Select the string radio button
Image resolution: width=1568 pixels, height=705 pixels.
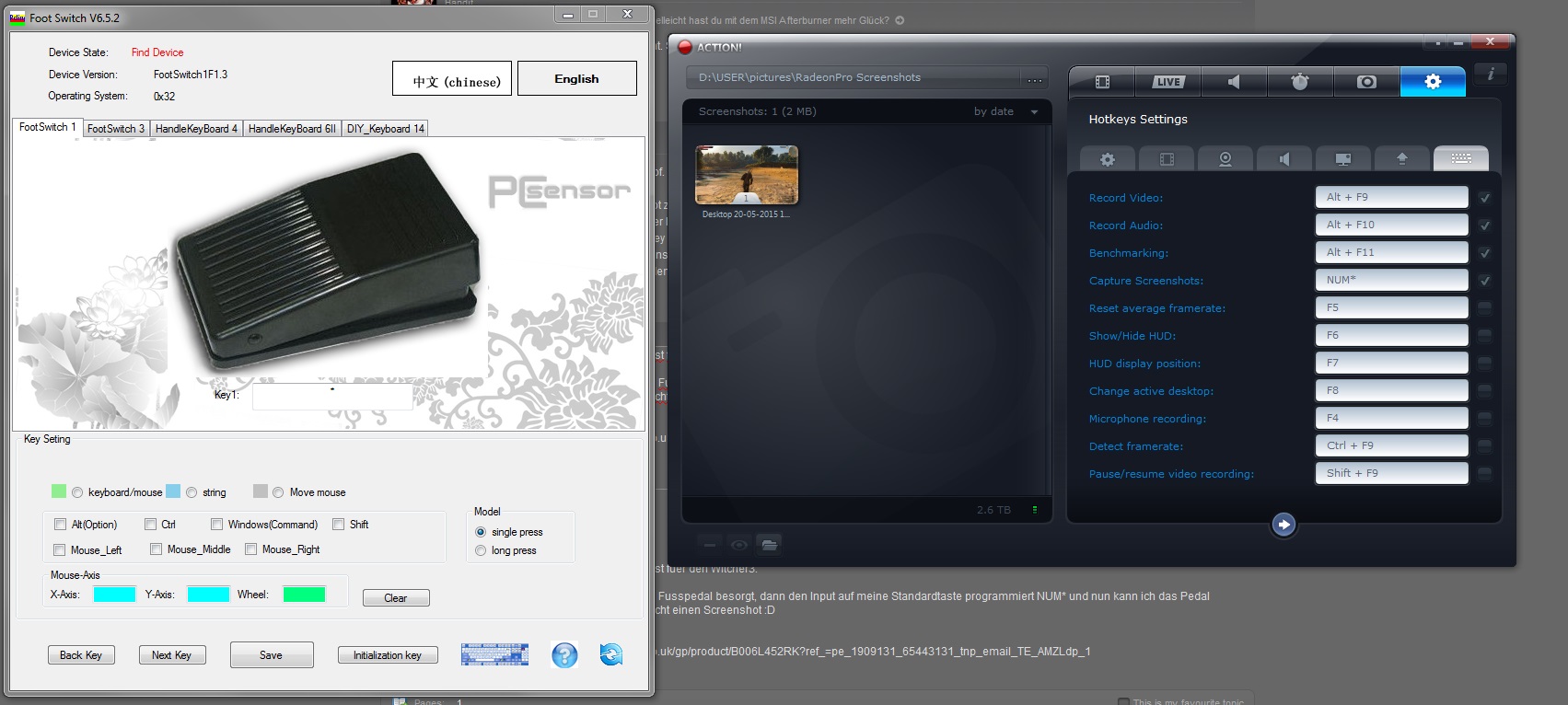pos(192,492)
